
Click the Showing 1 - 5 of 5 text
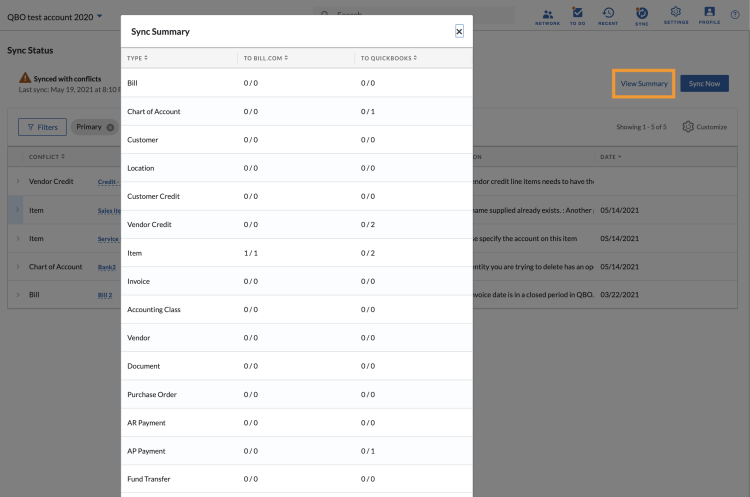point(641,127)
